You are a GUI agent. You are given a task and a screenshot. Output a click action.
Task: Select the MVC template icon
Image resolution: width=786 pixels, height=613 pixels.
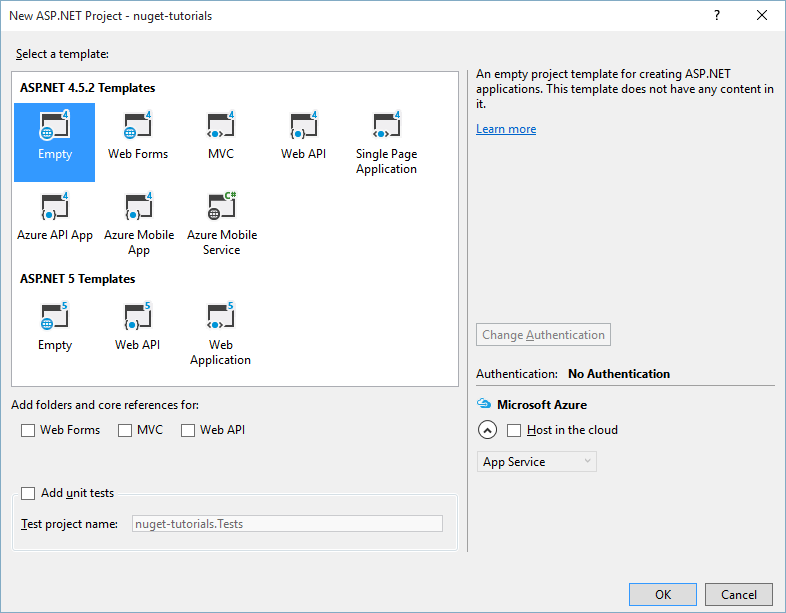pos(221,125)
